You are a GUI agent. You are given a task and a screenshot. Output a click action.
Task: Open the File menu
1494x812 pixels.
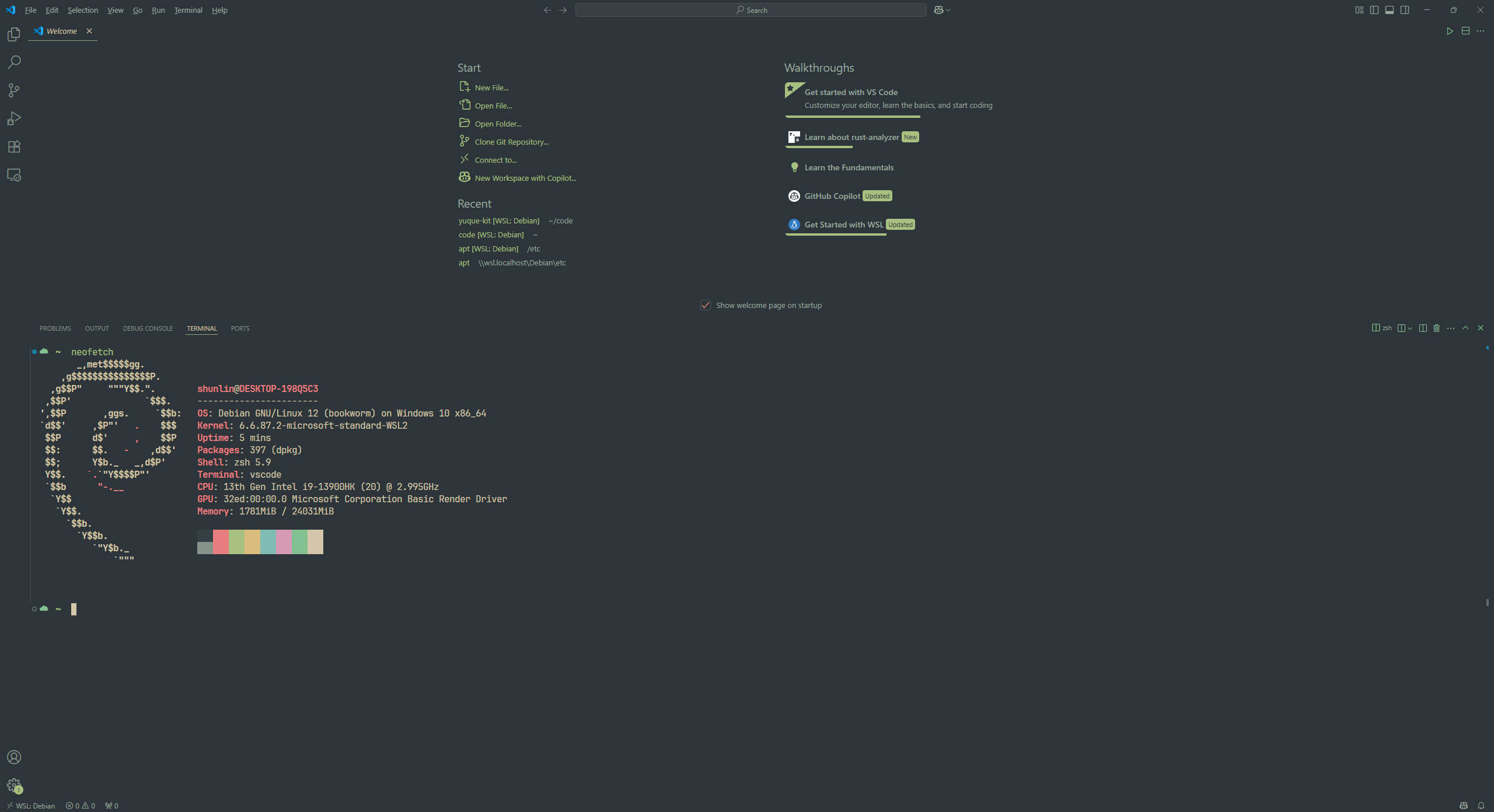click(30, 10)
